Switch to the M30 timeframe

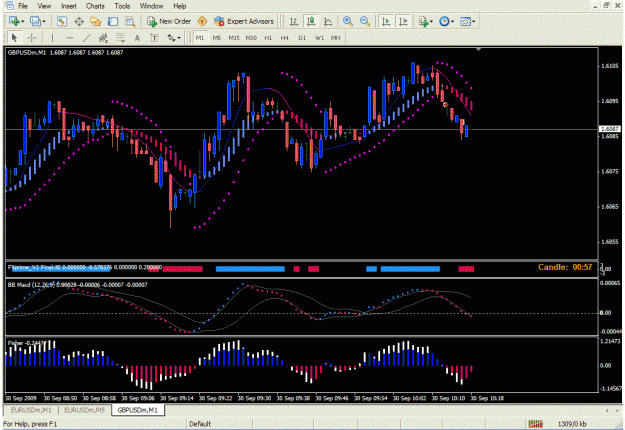[x=251, y=38]
